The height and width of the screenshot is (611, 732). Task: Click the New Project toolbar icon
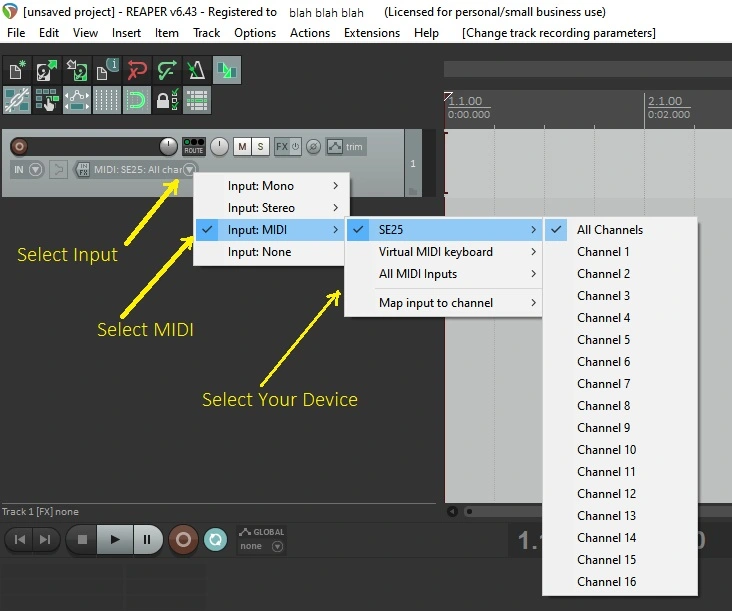coord(17,70)
